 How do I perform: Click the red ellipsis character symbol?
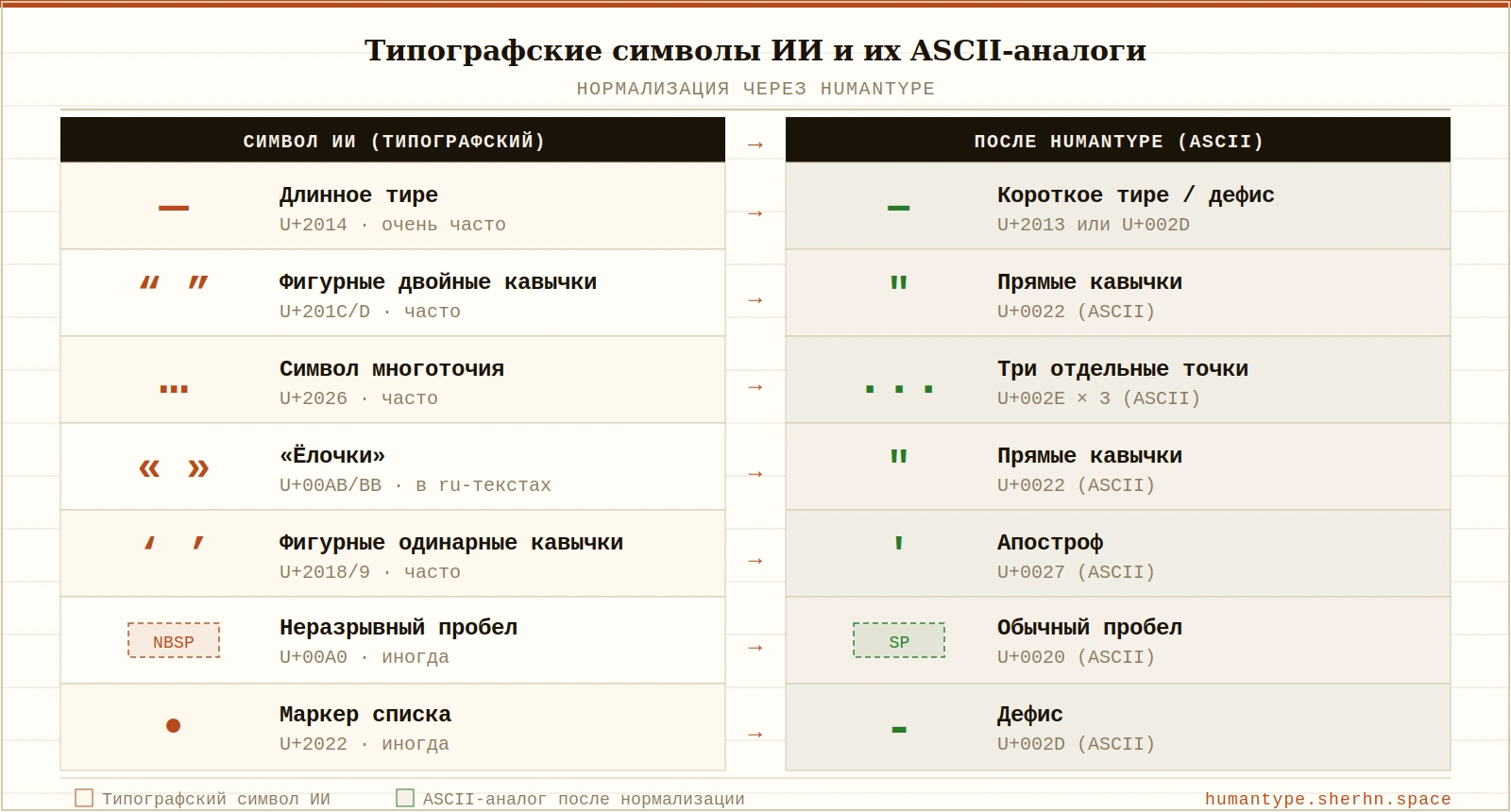point(174,388)
